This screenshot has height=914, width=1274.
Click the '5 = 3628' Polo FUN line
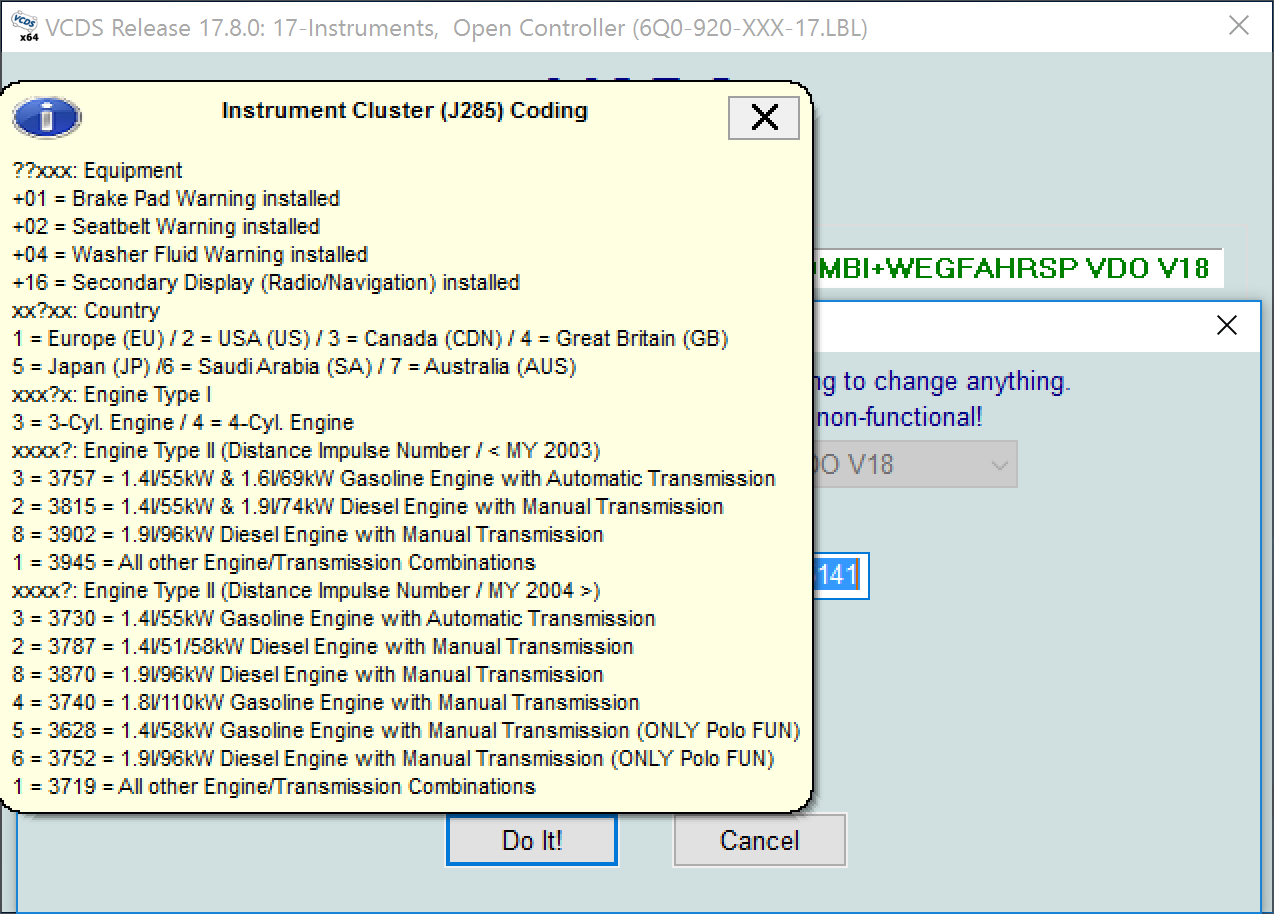point(407,731)
